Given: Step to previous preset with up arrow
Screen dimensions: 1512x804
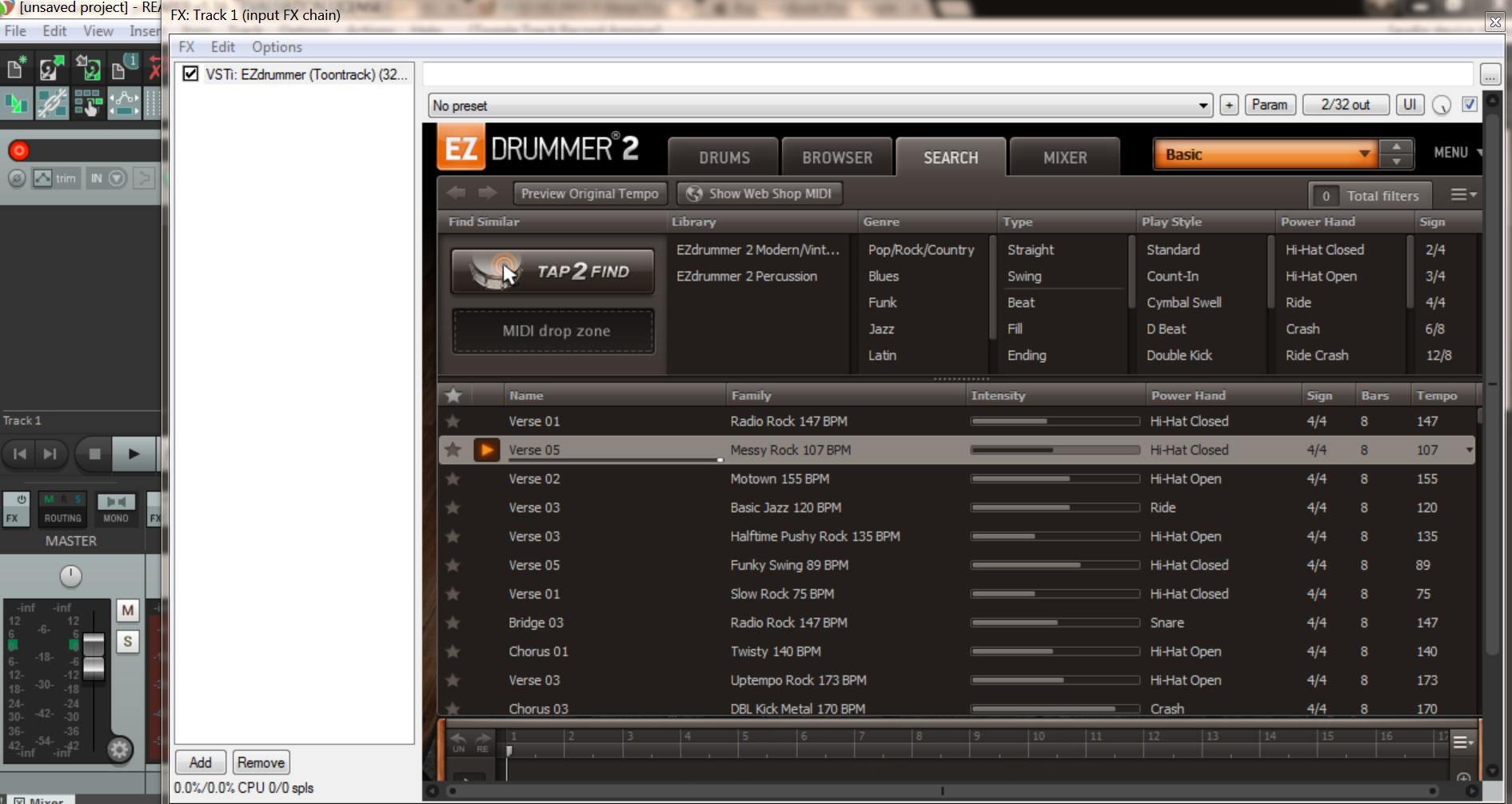Looking at the screenshot, I should pyautogui.click(x=1396, y=146).
